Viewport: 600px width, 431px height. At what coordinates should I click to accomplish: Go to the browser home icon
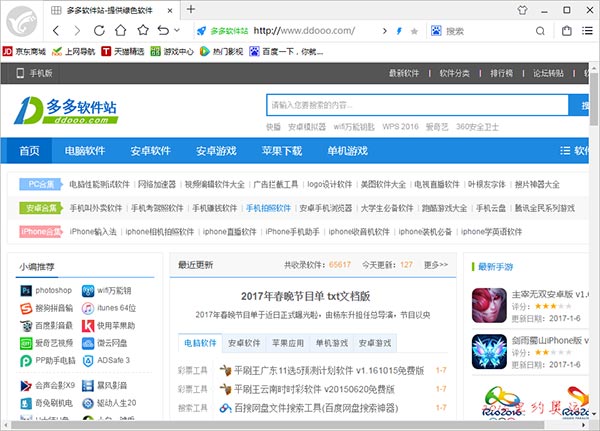point(121,30)
